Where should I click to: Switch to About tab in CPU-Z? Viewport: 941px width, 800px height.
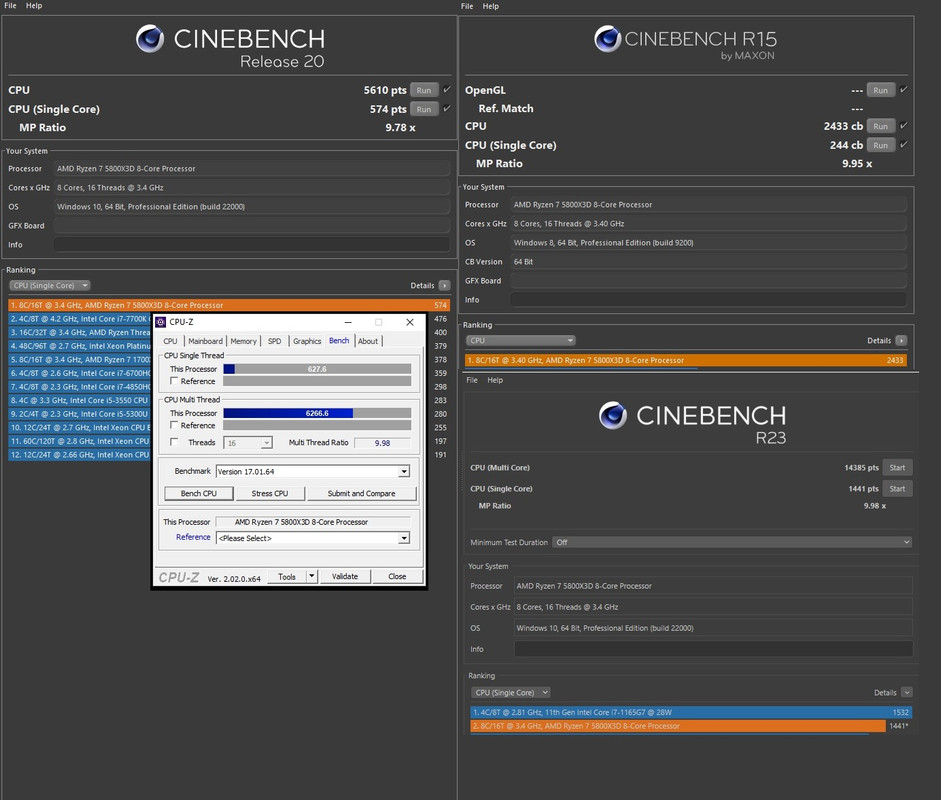point(368,341)
